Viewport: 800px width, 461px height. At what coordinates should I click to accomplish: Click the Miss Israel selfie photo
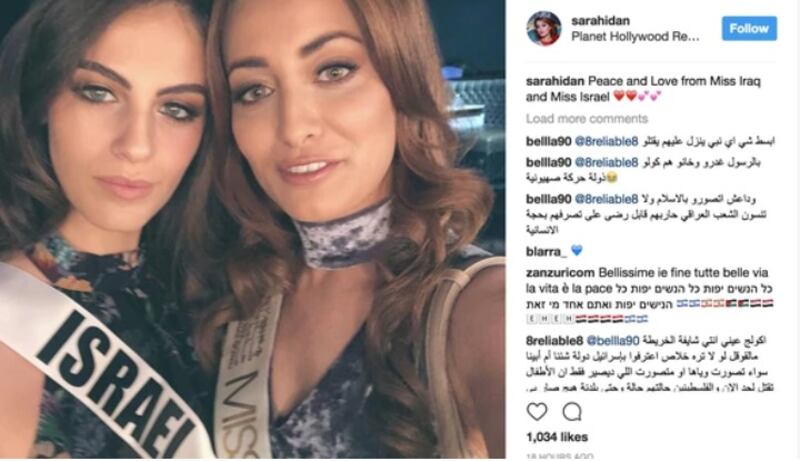(x=253, y=229)
